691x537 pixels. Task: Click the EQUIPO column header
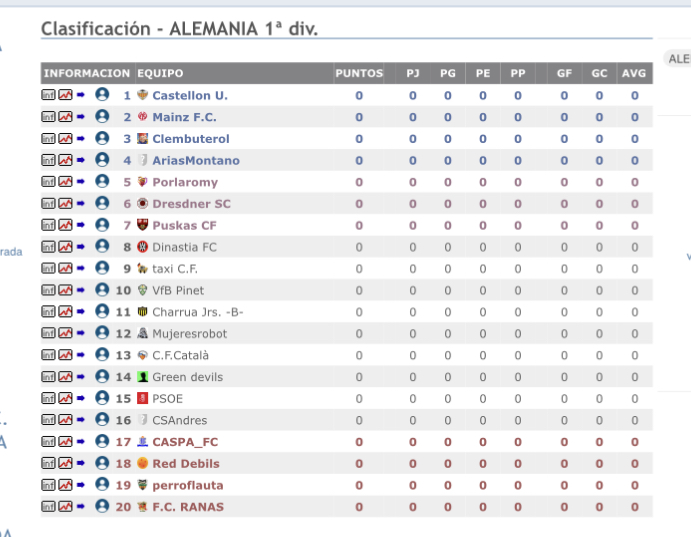160,73
